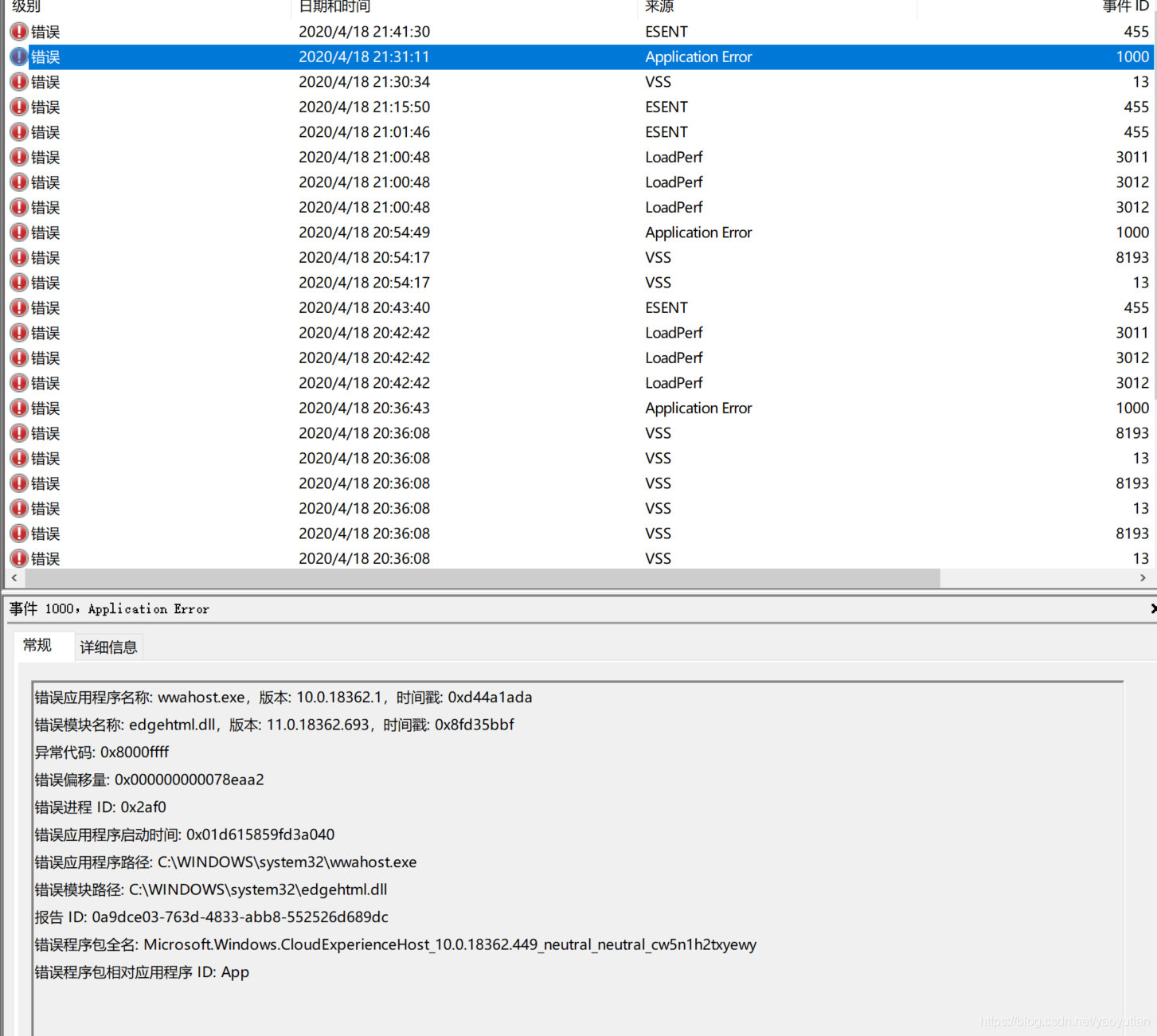Click the date 2020/4/18 20:36:43
The width and height of the screenshot is (1157, 1036).
365,408
